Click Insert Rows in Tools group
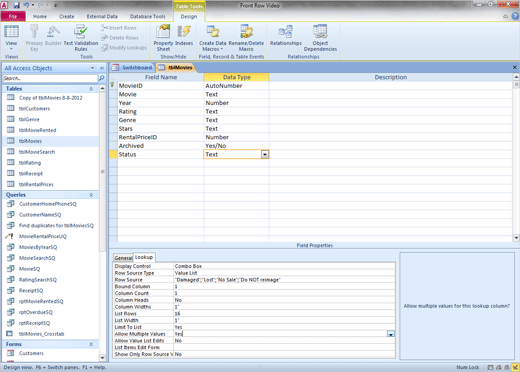The width and height of the screenshot is (520, 372). [x=119, y=28]
